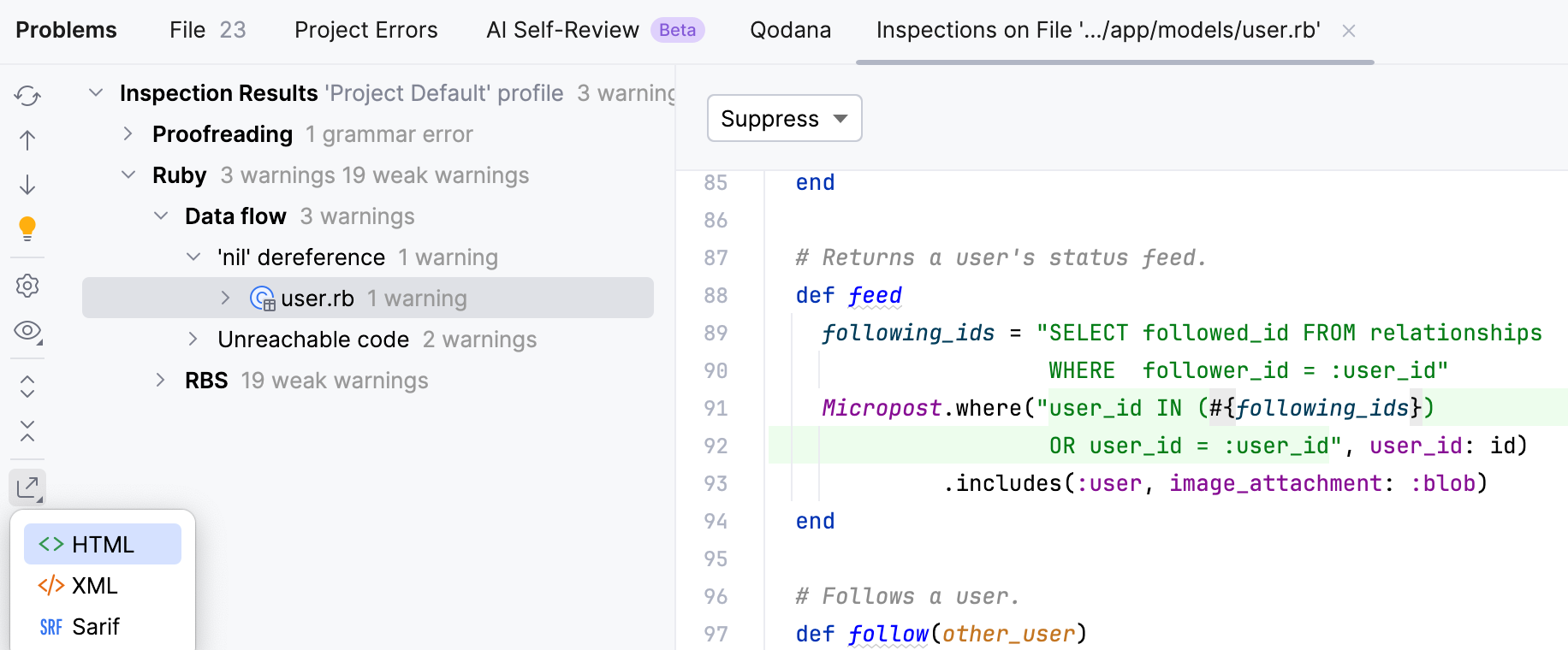Click the Collapse All icon
The height and width of the screenshot is (650, 1568).
[27, 431]
